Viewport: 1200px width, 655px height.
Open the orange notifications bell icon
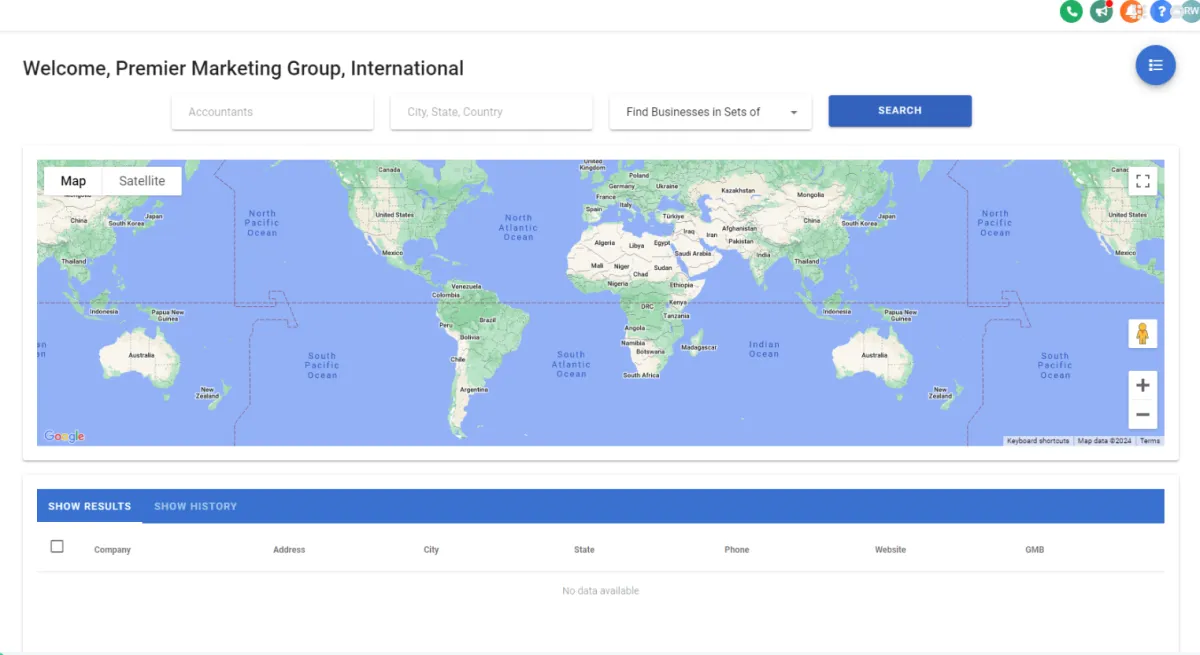point(1131,11)
